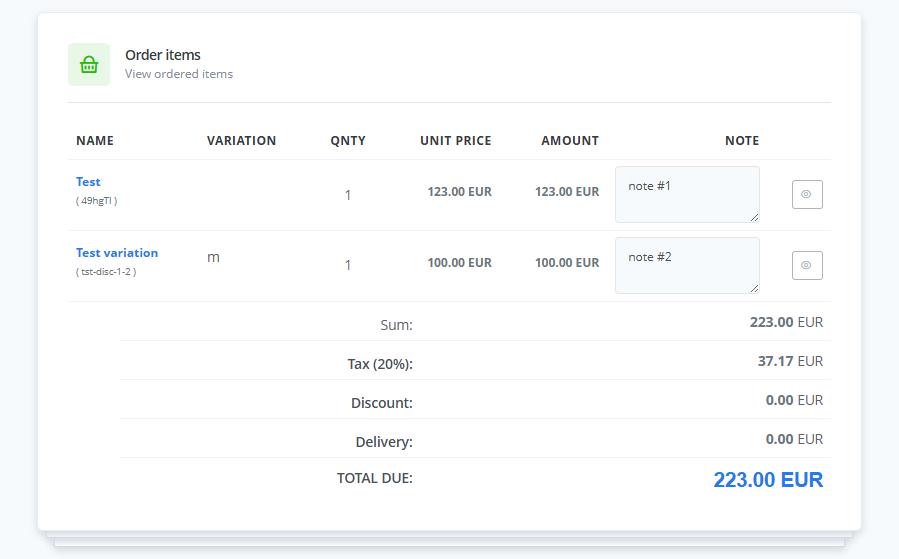Viewport: 899px width, 559px height.
Task: Click amount 123.00 EUR in Test row
Action: click(x=567, y=191)
